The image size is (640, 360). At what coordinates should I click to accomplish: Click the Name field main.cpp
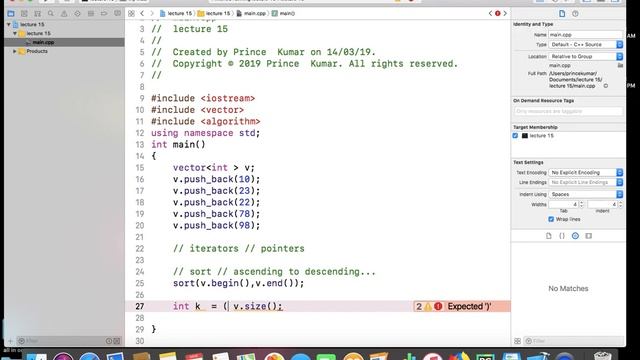pos(586,35)
